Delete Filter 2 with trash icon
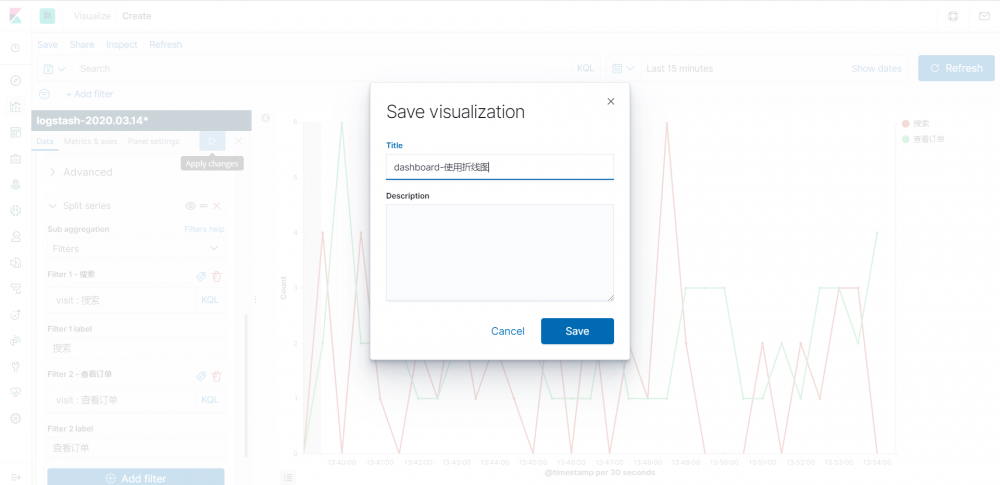The width and height of the screenshot is (1000, 485). tap(217, 377)
